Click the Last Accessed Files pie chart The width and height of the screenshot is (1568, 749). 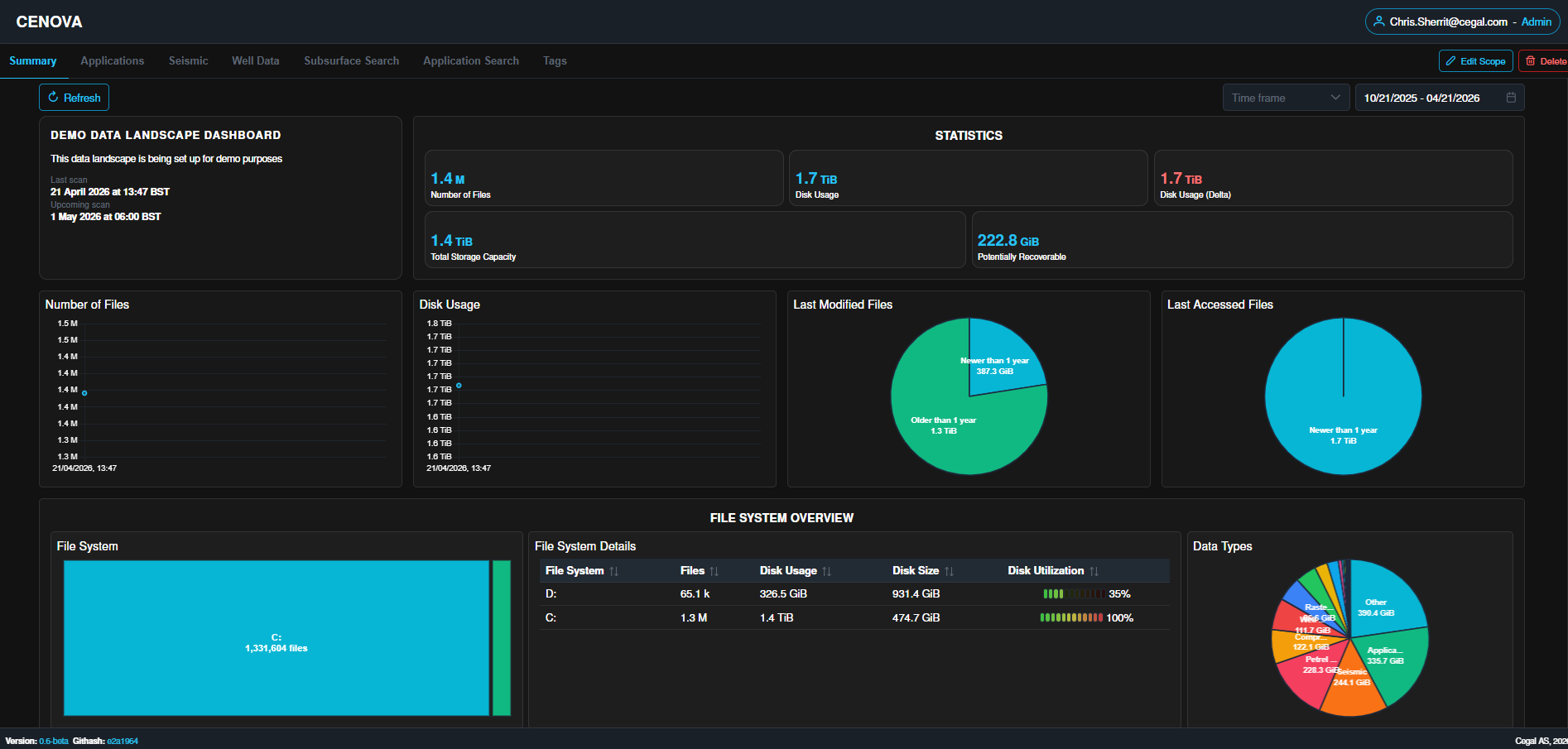1343,396
